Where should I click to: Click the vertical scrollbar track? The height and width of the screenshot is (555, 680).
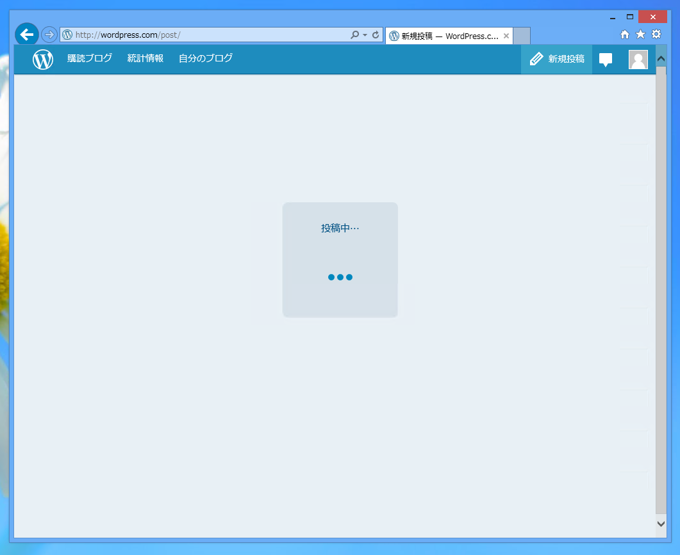661,291
